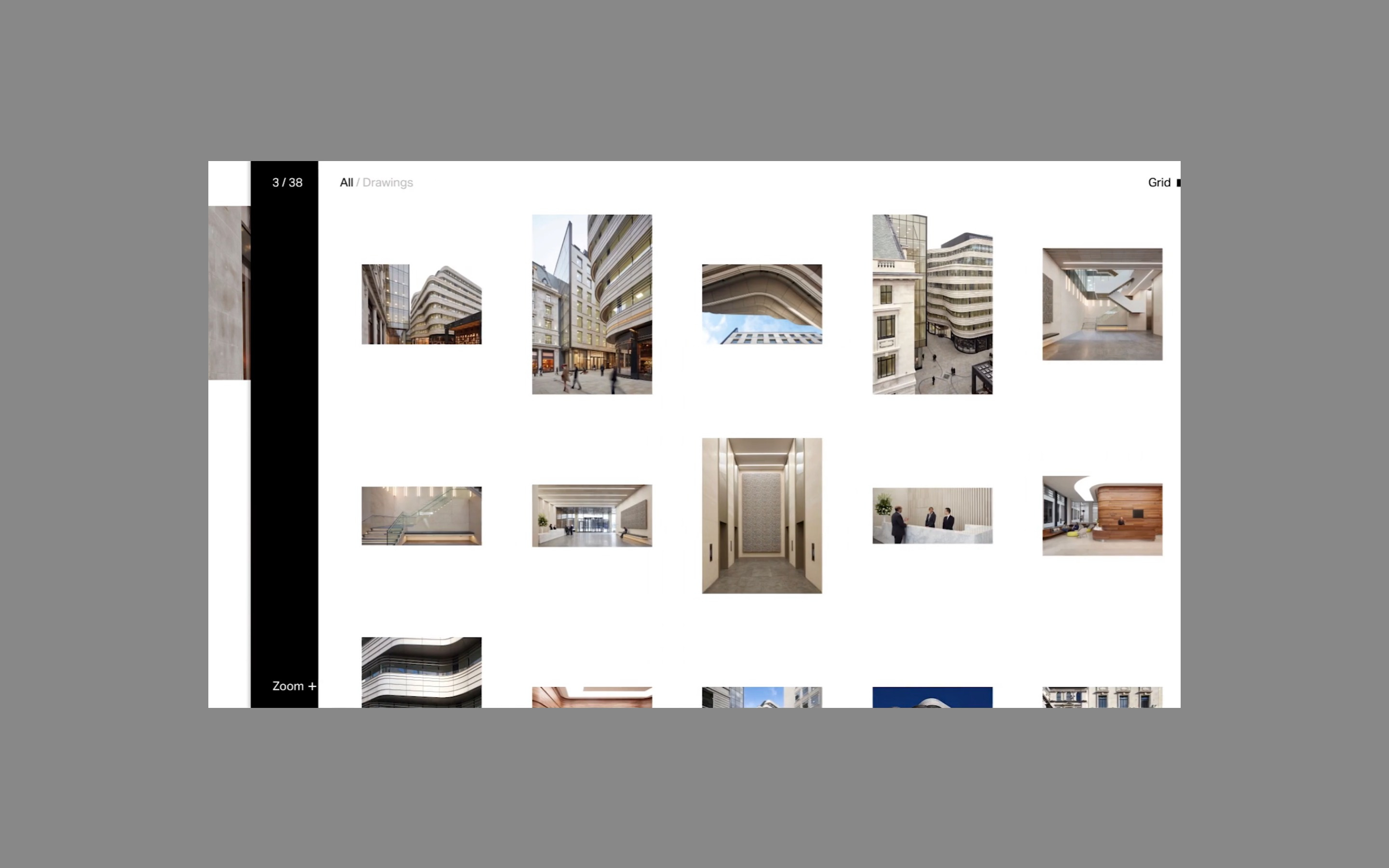The image size is (1389, 868).
Task: Open the atrium interior with staircase thumbnail
Action: (x=1102, y=304)
